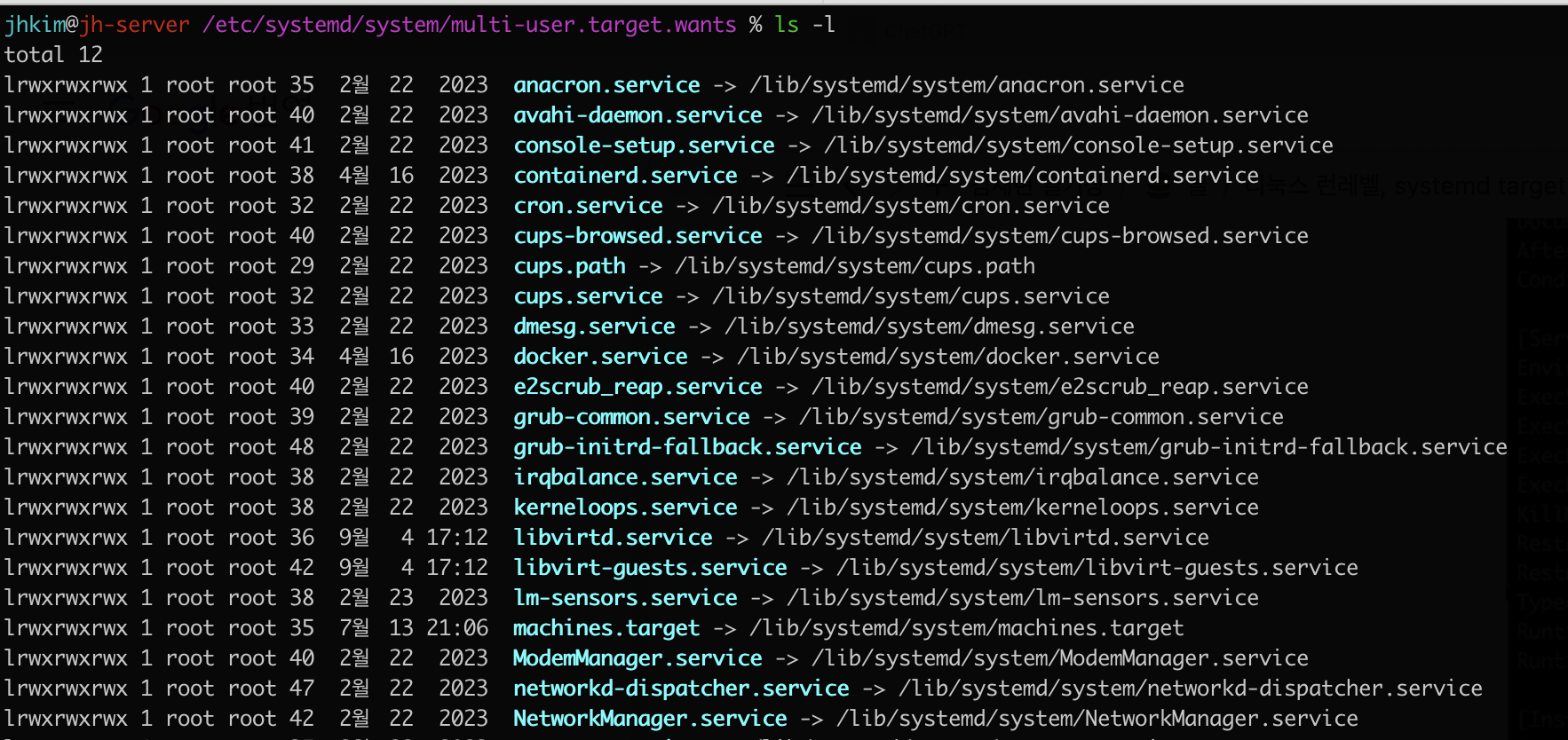Click irqbalance.service symlink name
Image resolution: width=1568 pixels, height=740 pixels.
[x=625, y=477]
